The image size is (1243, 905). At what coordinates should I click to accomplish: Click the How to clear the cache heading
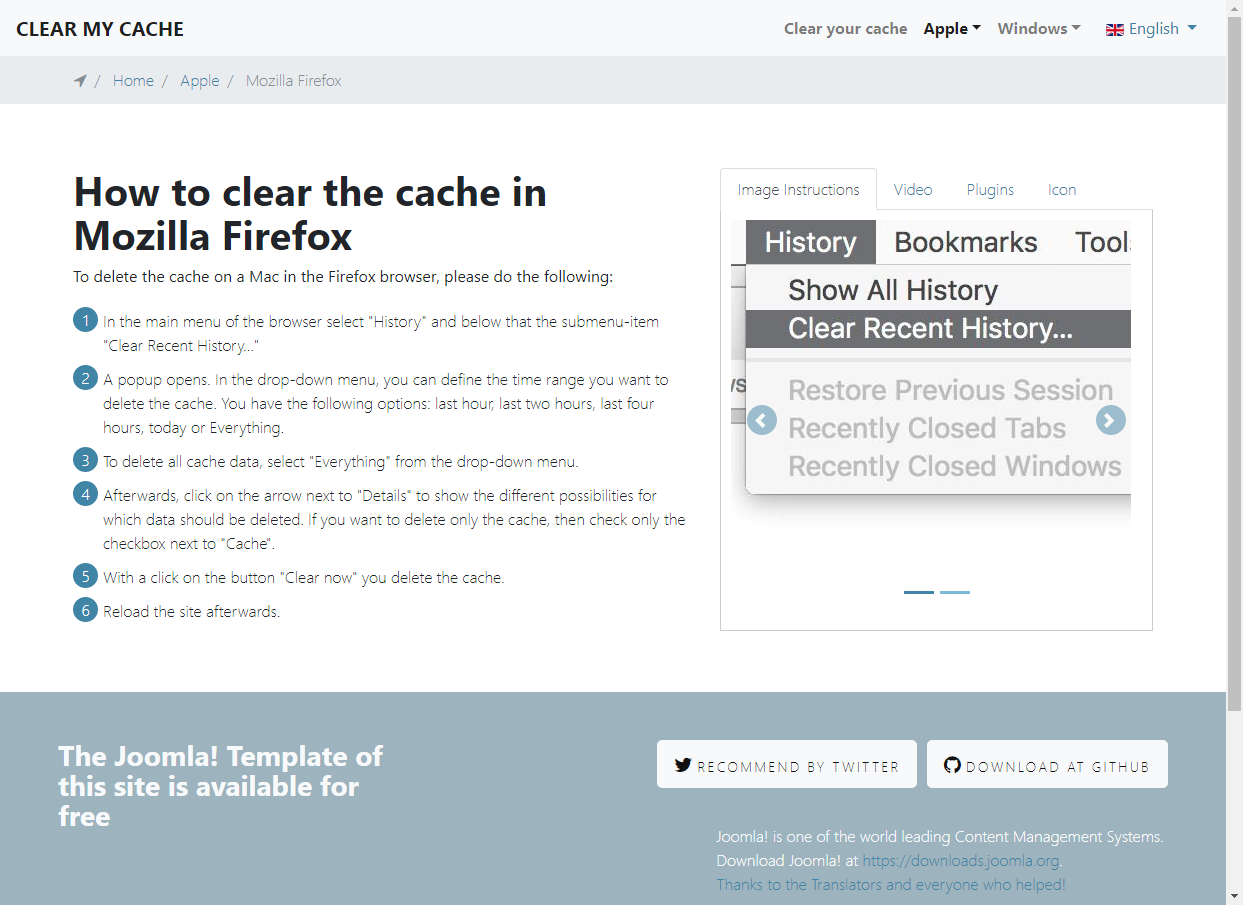point(311,214)
